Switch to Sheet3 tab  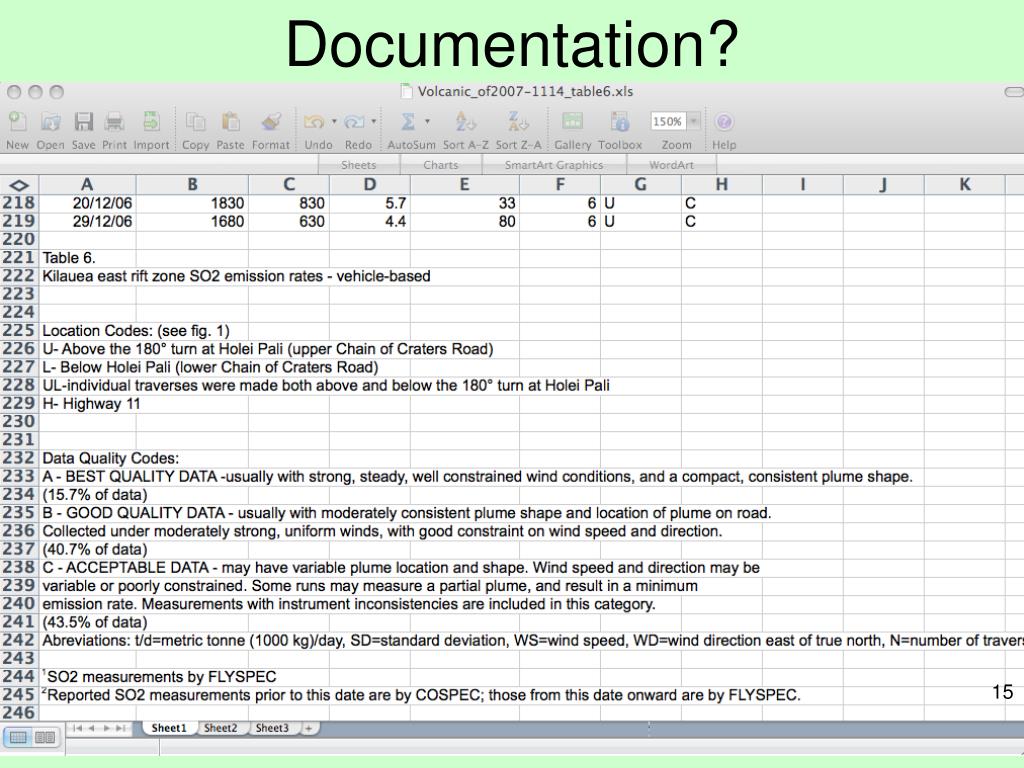tap(272, 728)
